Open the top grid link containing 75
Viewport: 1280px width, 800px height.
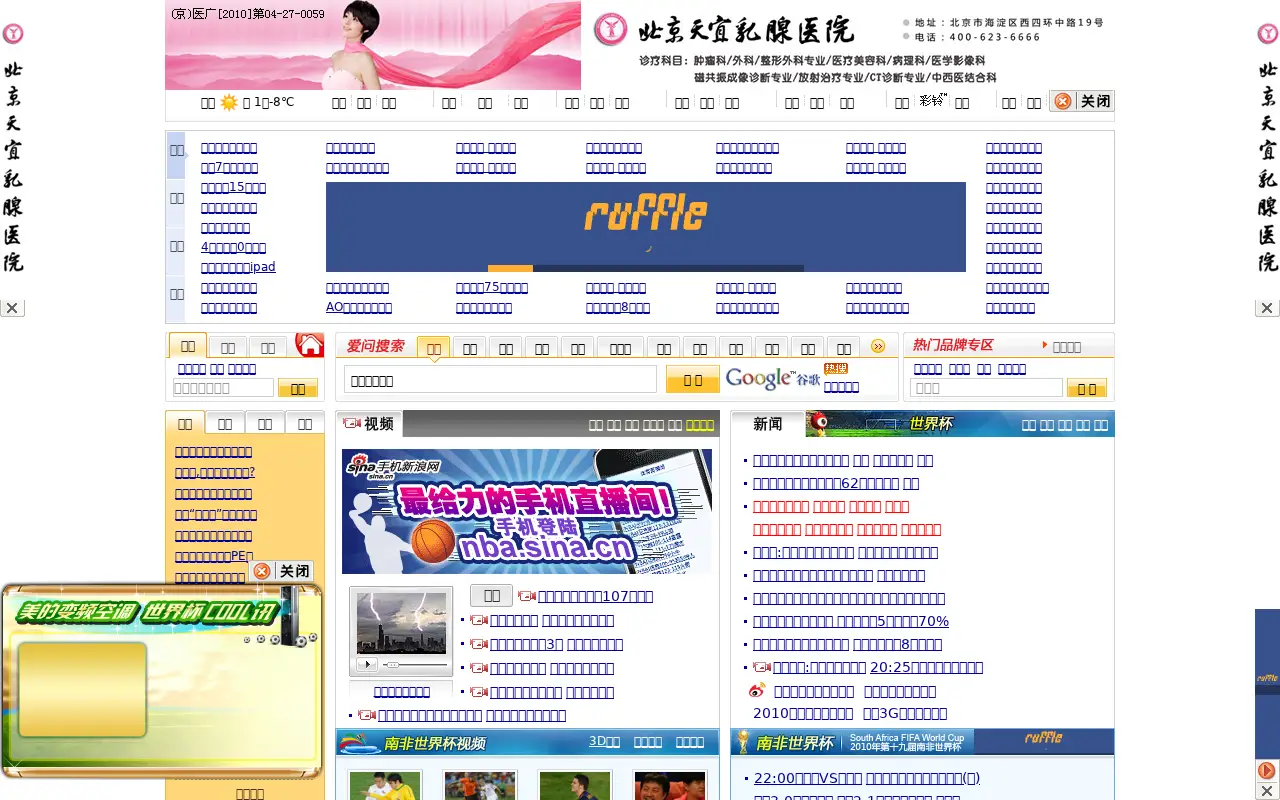(492, 287)
